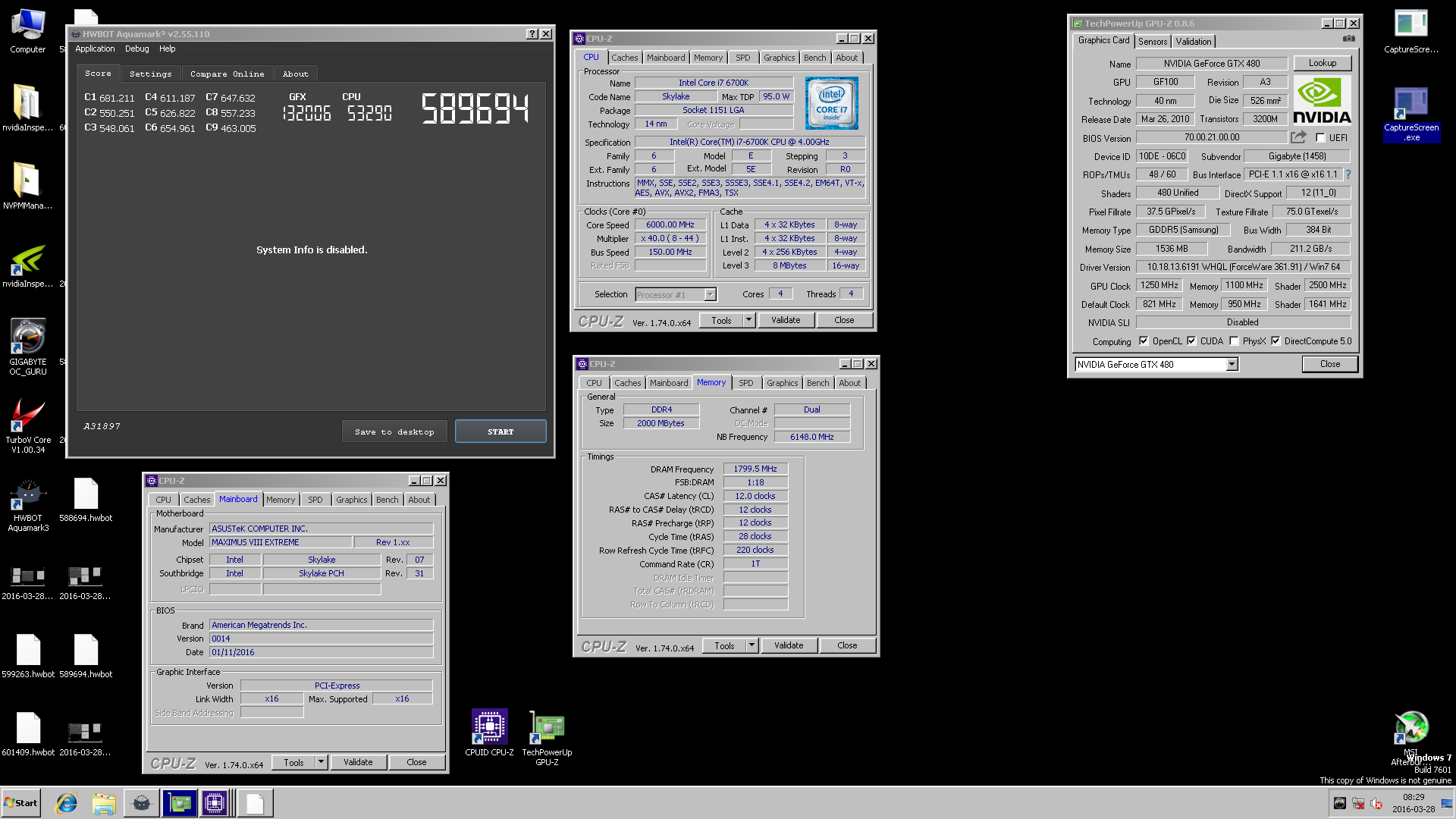Open the Help menu in Aquamark
1456x819 pixels.
pyautogui.click(x=168, y=49)
